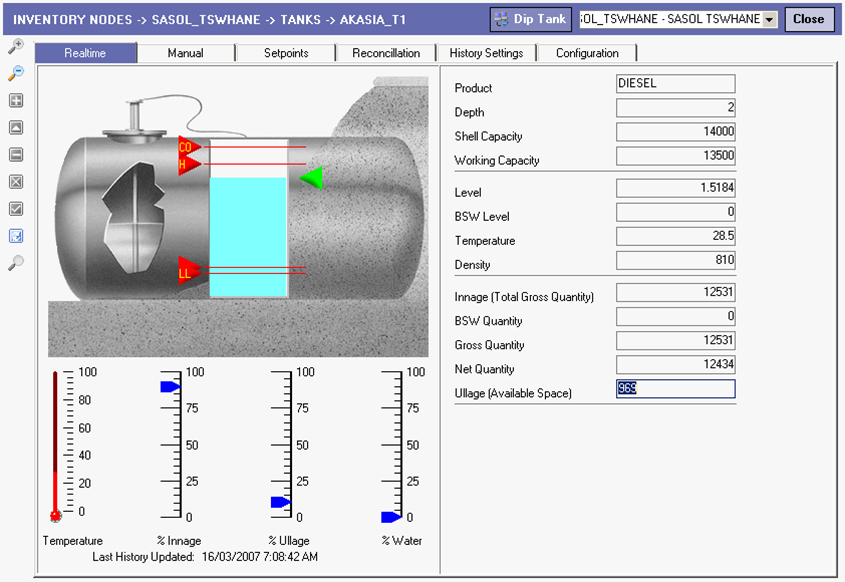Click the plus box sidebar icon
The height and width of the screenshot is (582, 845).
[16, 100]
